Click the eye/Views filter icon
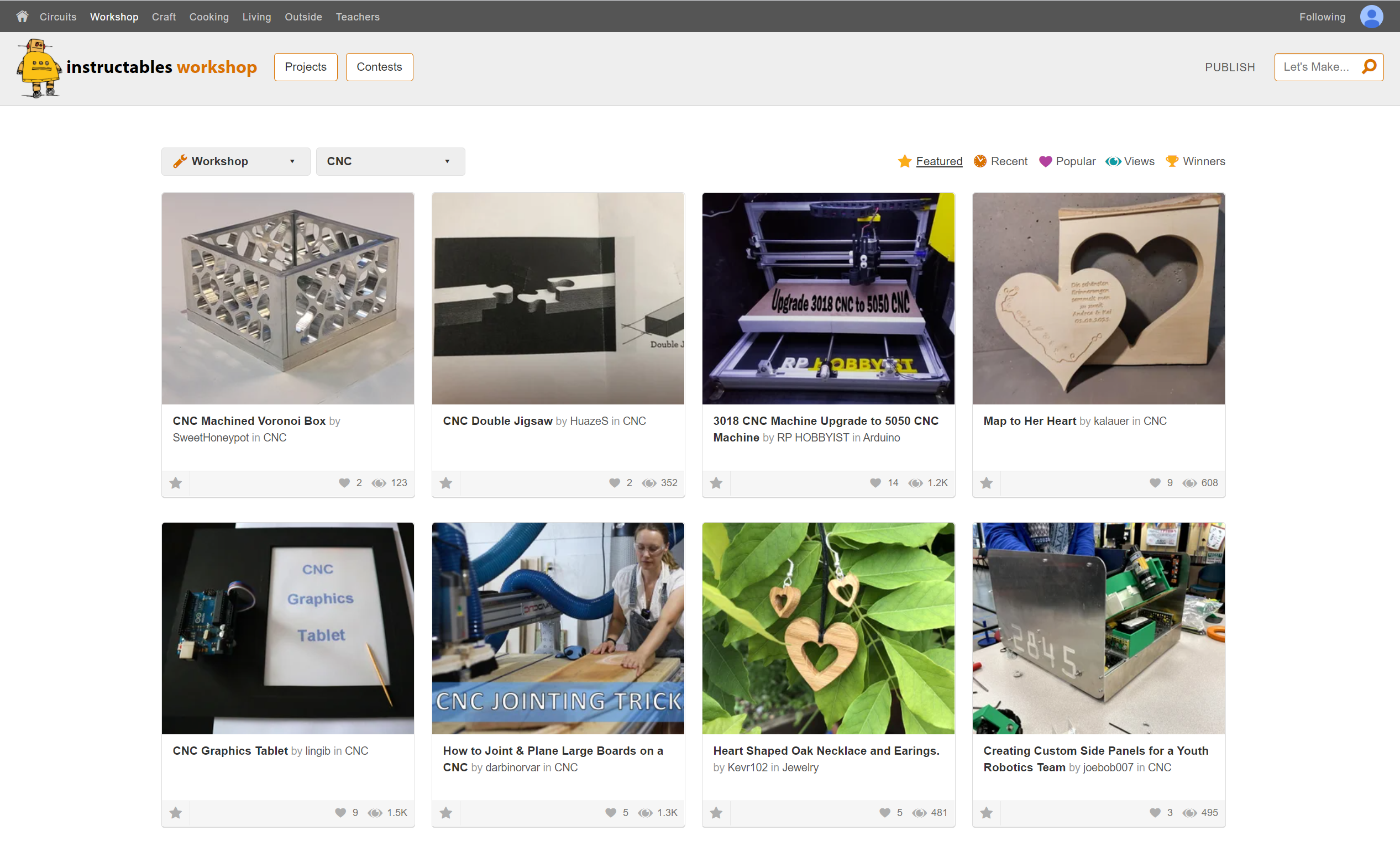The width and height of the screenshot is (1400, 847). (1113, 161)
